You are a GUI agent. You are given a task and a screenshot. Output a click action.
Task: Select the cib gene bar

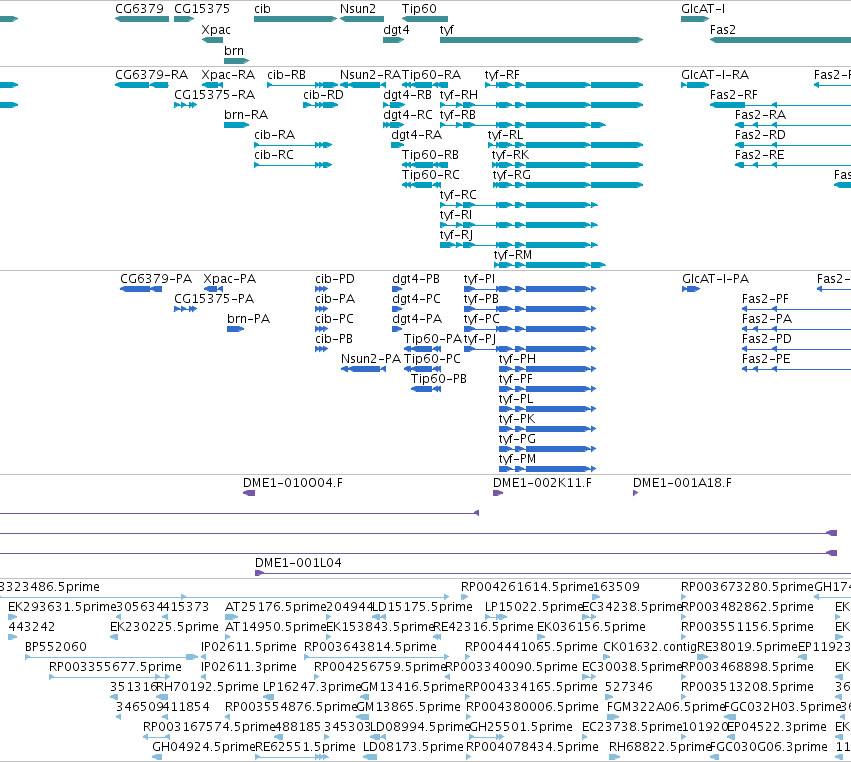(296, 19)
